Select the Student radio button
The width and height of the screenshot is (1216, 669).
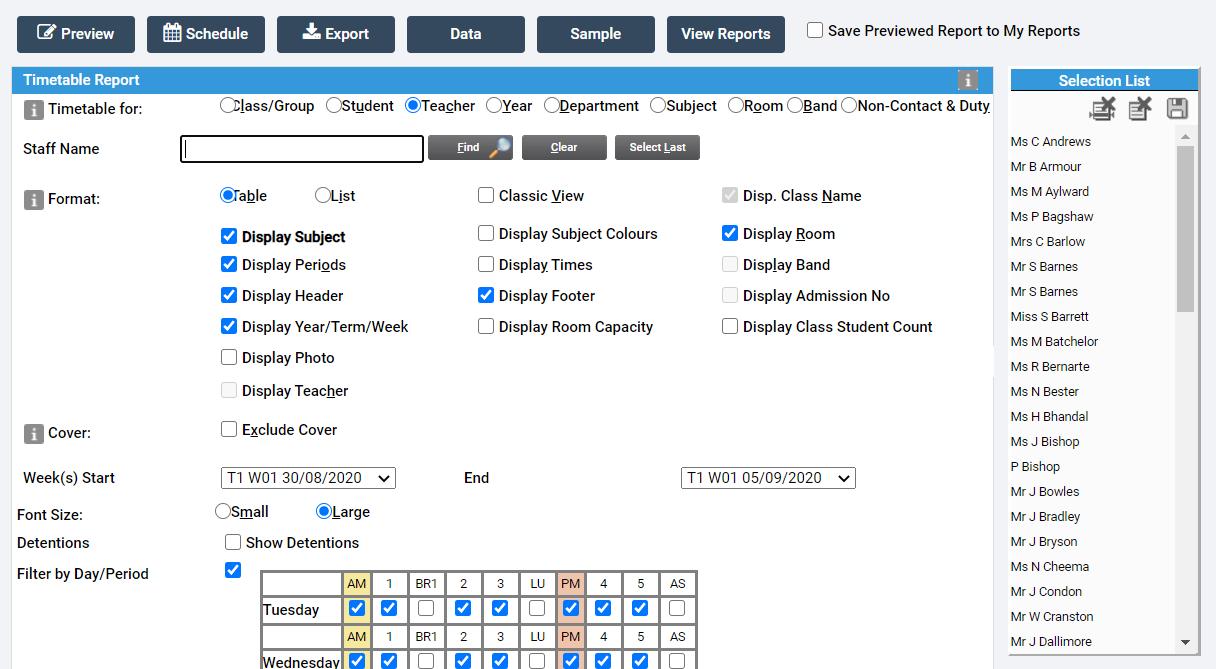(x=331, y=104)
